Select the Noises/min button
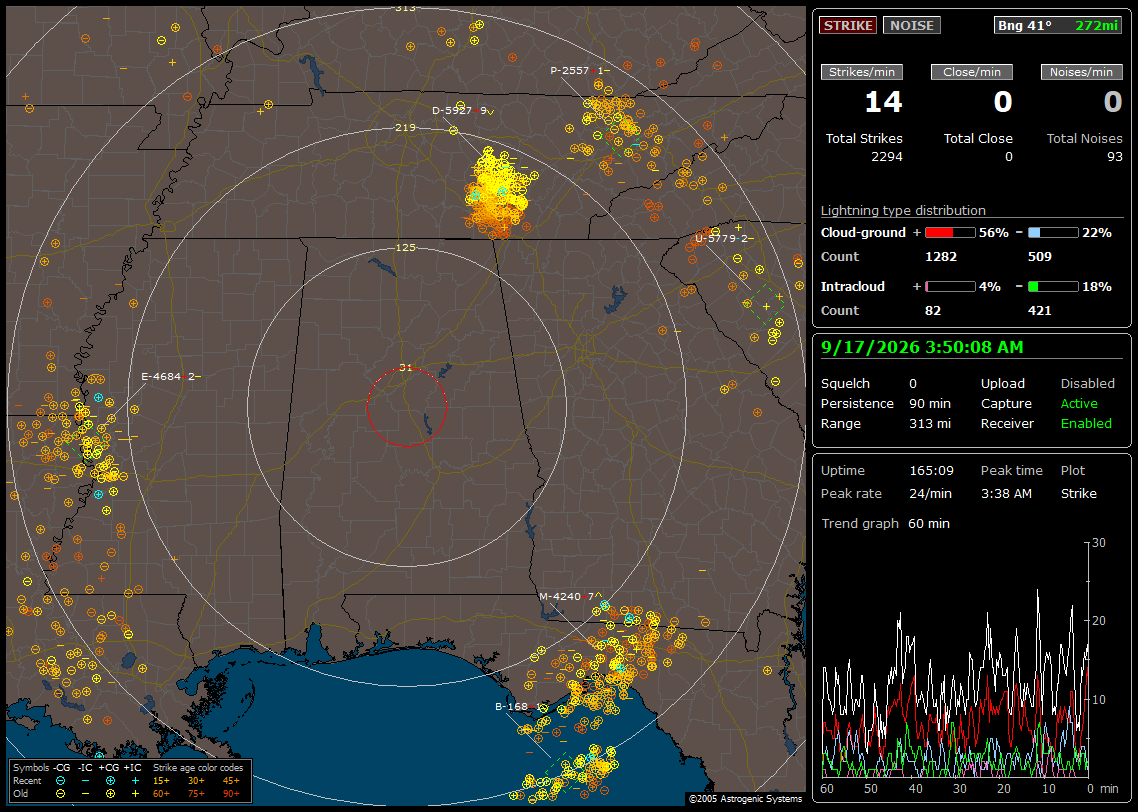Image resolution: width=1138 pixels, height=812 pixels. pos(1081,72)
